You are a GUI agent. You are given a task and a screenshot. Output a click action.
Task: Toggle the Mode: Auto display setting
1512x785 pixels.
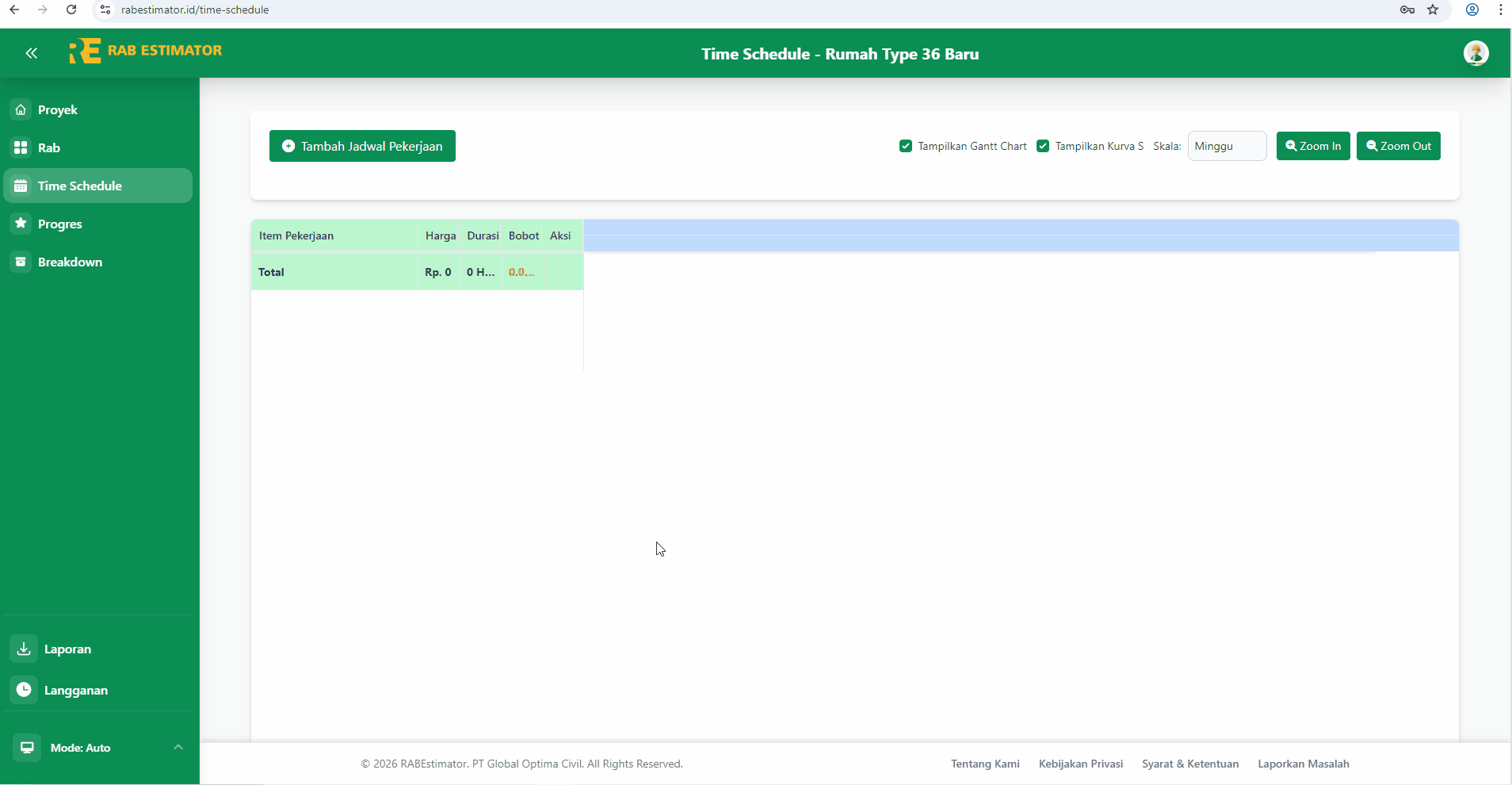pos(79,747)
